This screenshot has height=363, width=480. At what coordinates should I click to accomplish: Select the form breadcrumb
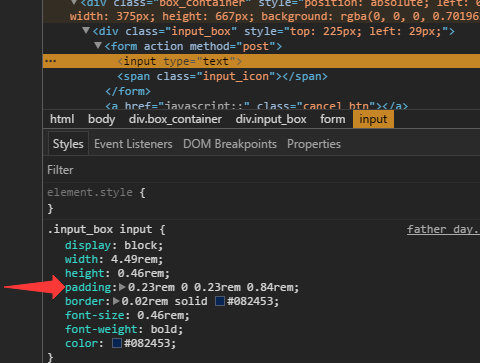333,119
